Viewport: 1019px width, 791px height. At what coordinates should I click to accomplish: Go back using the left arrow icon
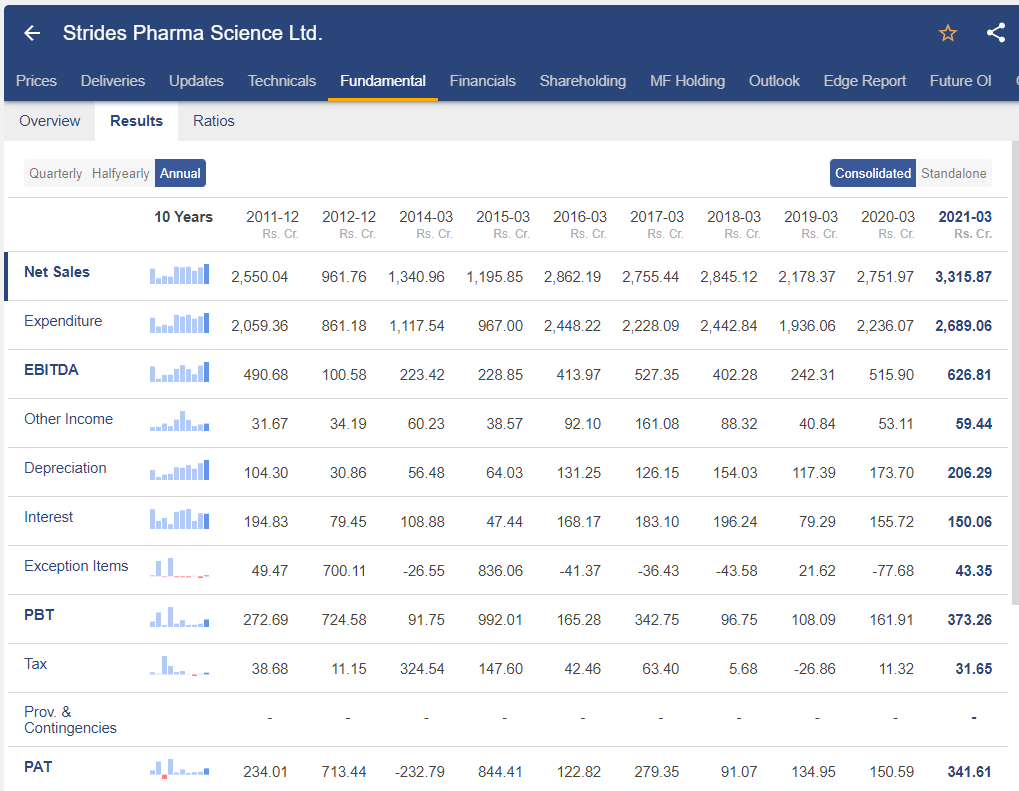[x=32, y=33]
